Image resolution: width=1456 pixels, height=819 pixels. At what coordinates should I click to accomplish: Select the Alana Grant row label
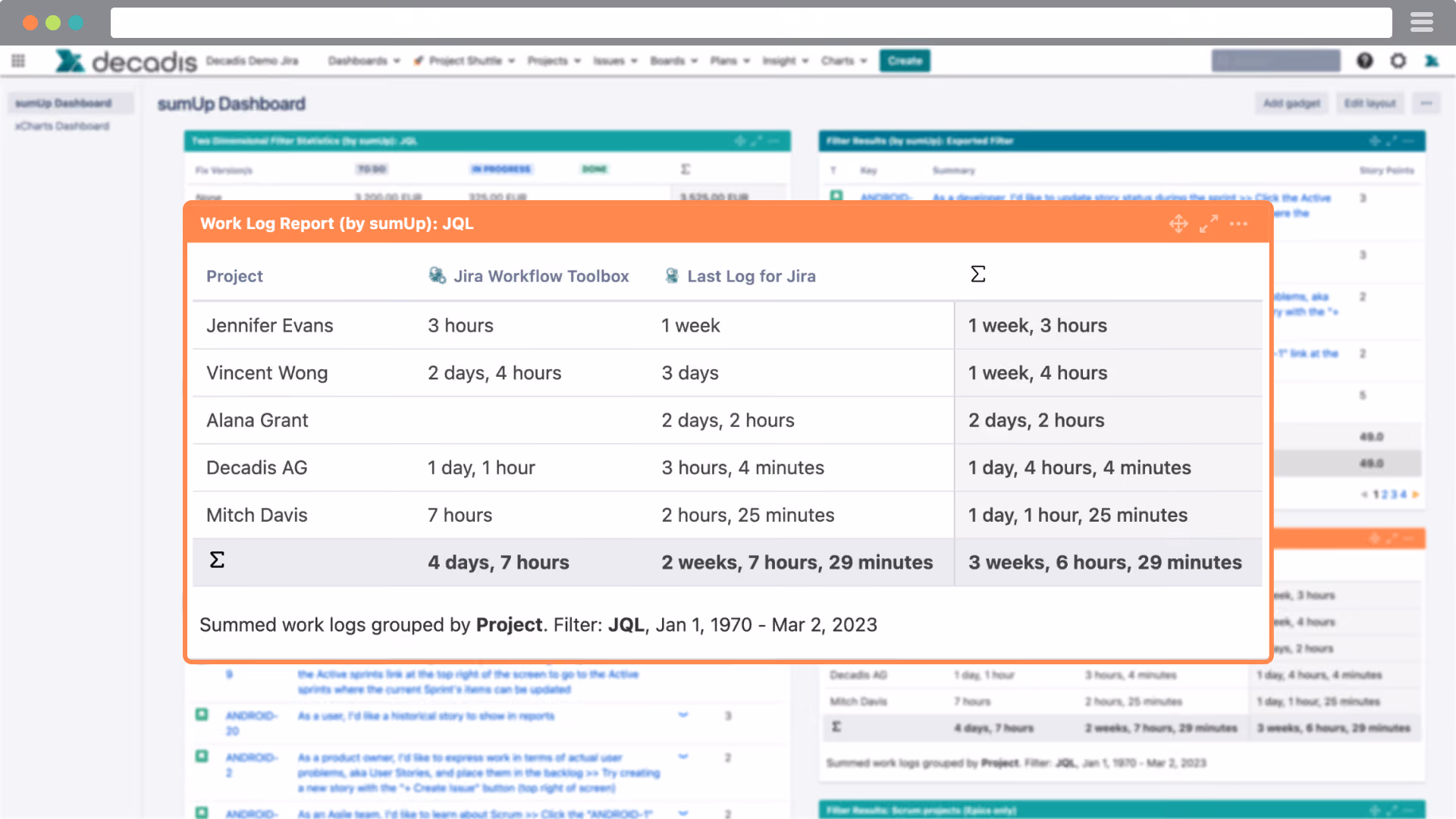click(257, 420)
